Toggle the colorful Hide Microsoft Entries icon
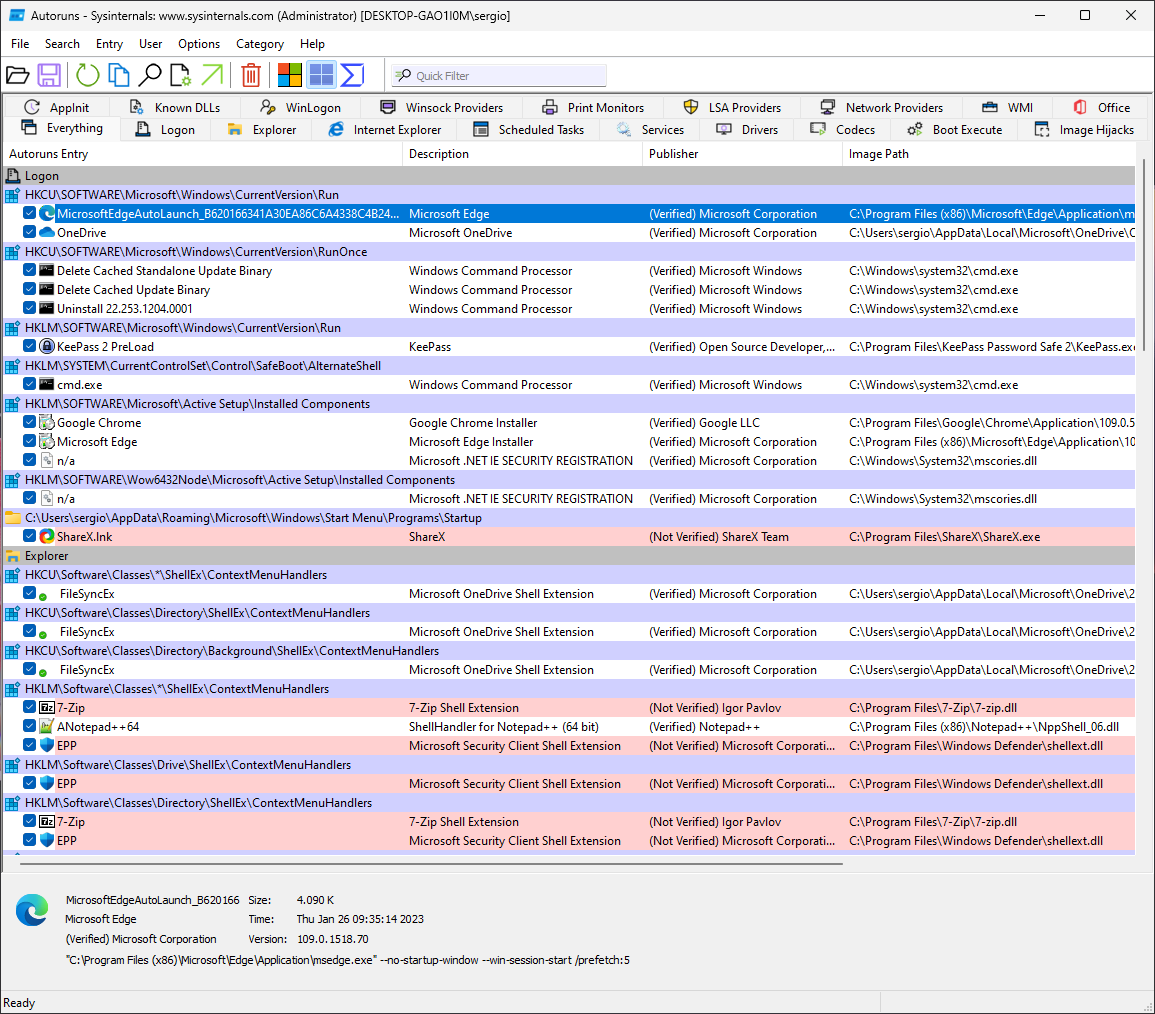The image size is (1155, 1014). [290, 75]
